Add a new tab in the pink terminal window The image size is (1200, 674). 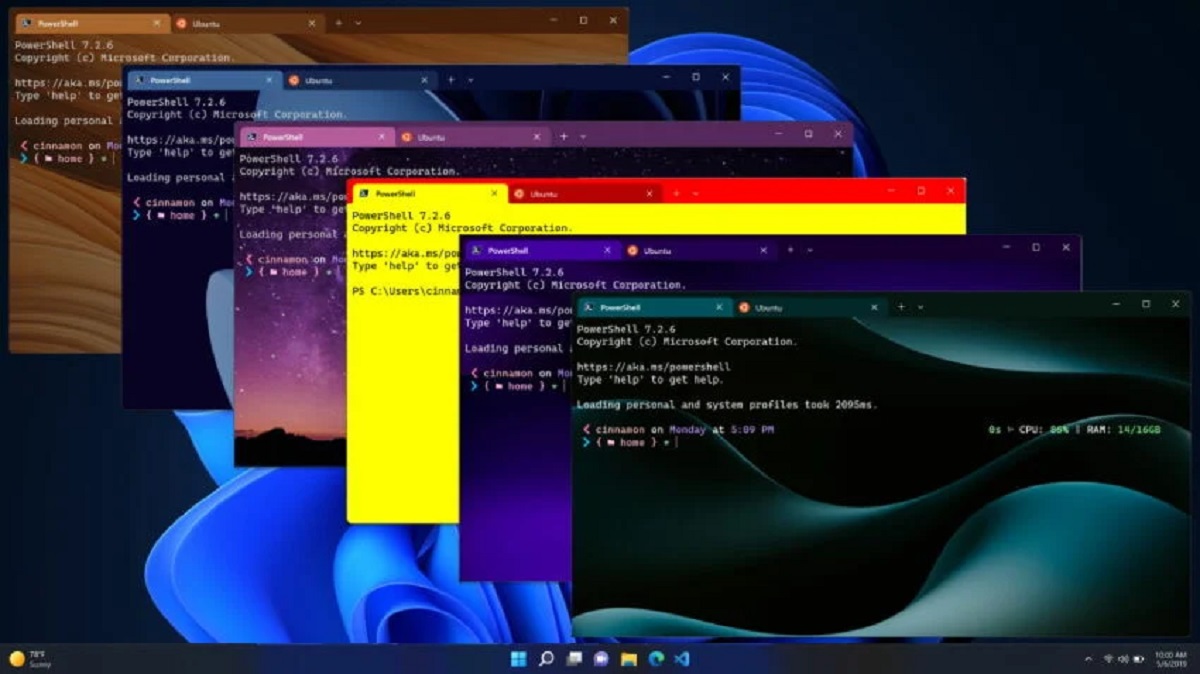pos(563,136)
